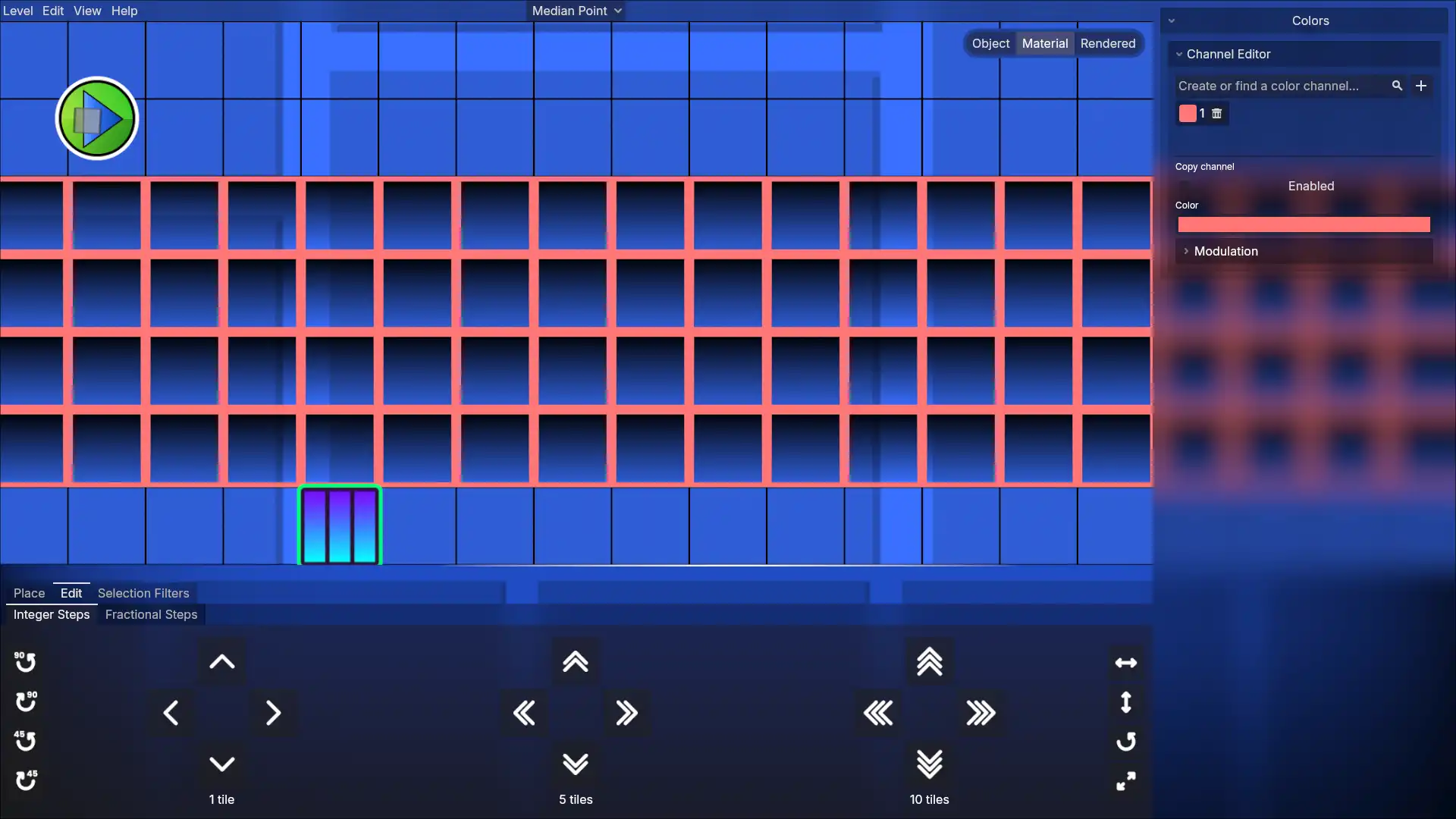The image size is (1456, 819).
Task: Open the Help menu
Action: click(124, 11)
